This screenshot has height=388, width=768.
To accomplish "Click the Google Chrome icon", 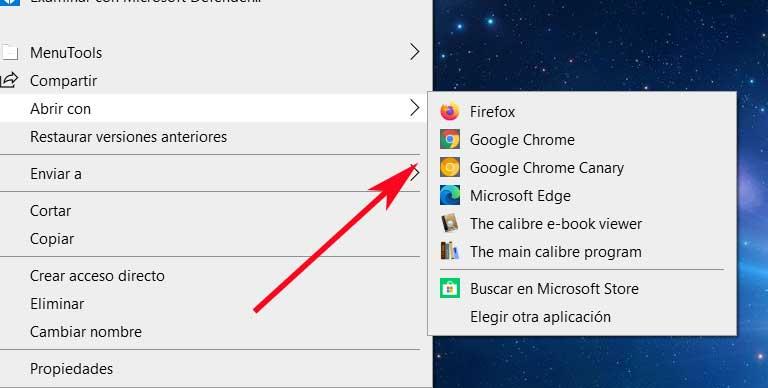I will click(x=450, y=140).
